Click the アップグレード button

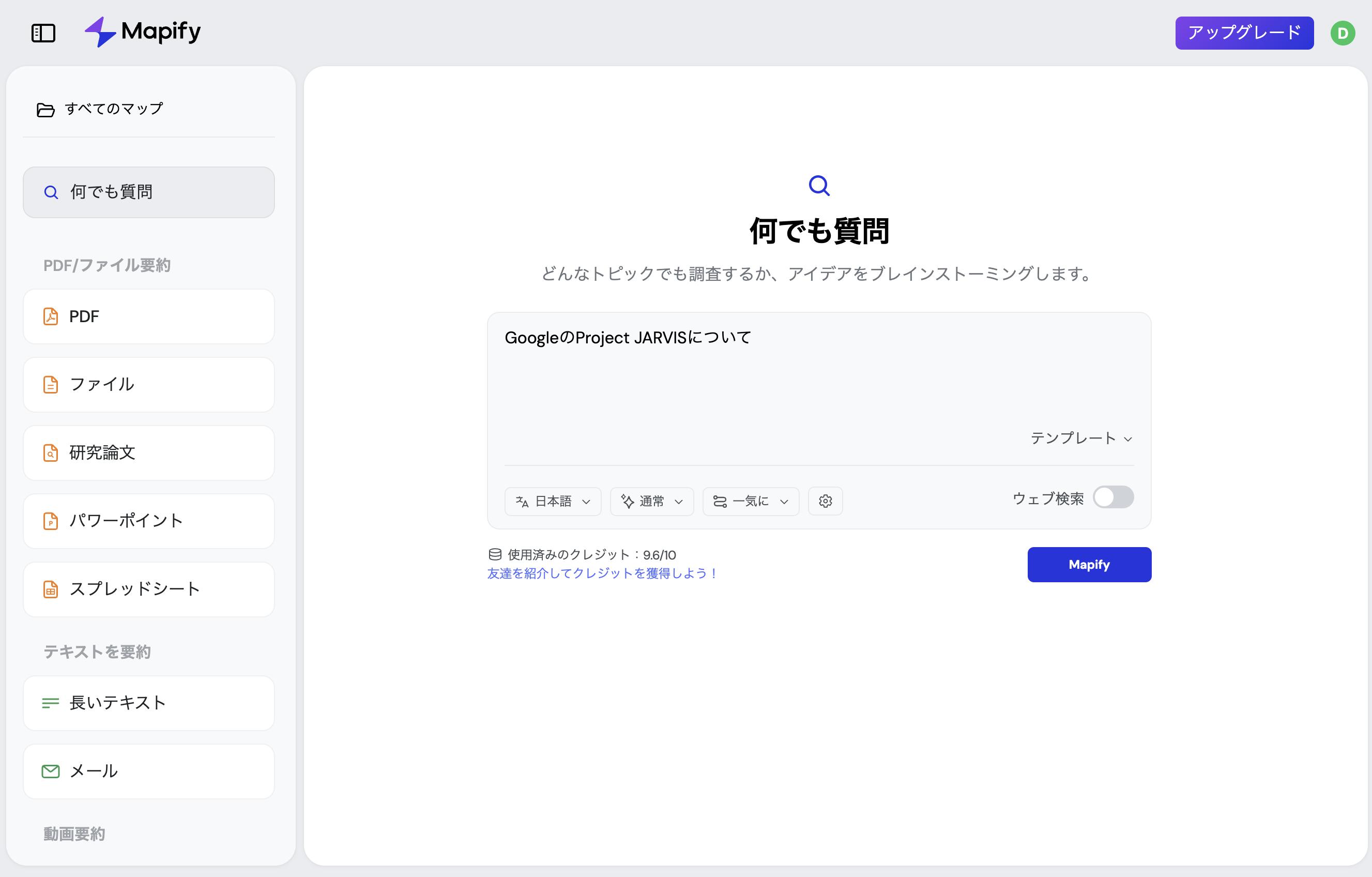tap(1244, 33)
